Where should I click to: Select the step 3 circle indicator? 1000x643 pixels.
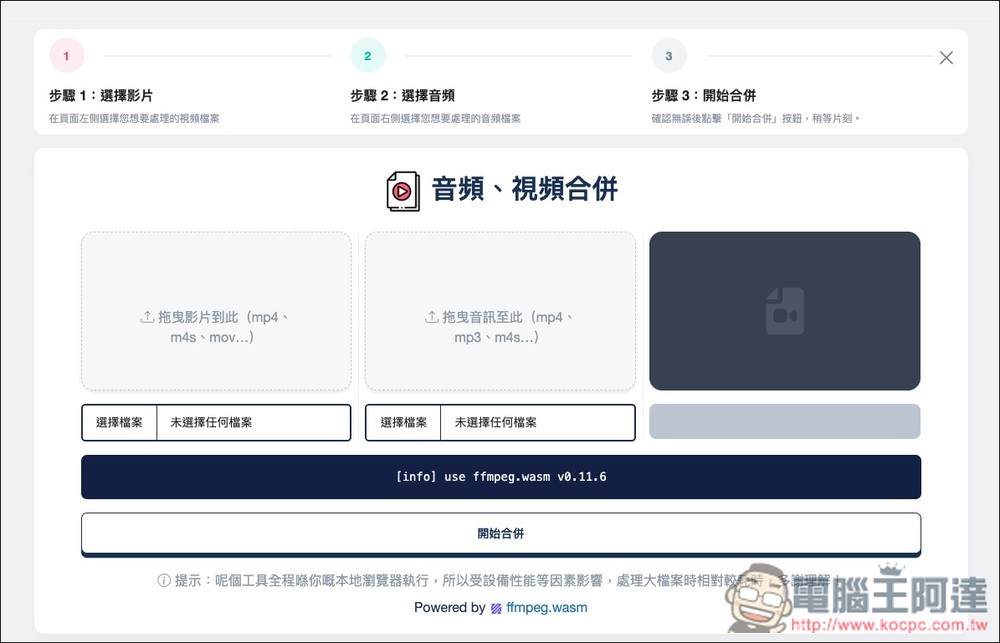[x=669, y=55]
